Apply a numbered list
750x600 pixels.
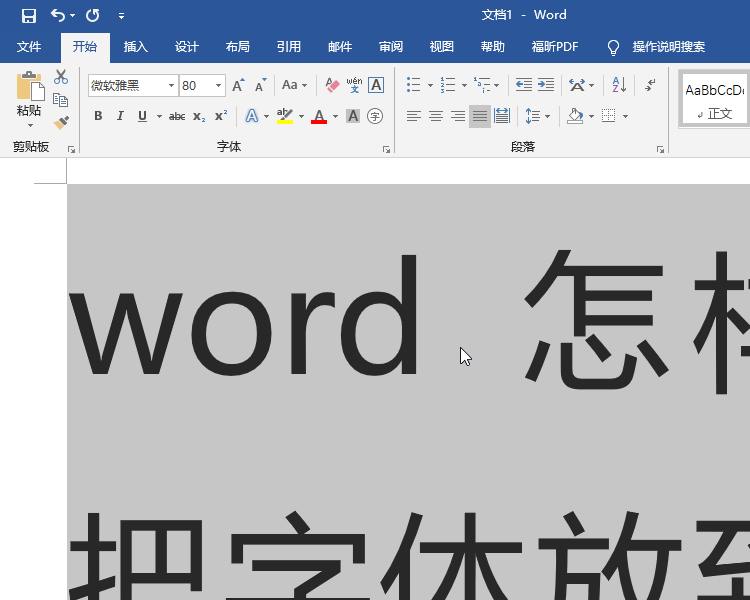pyautogui.click(x=448, y=85)
